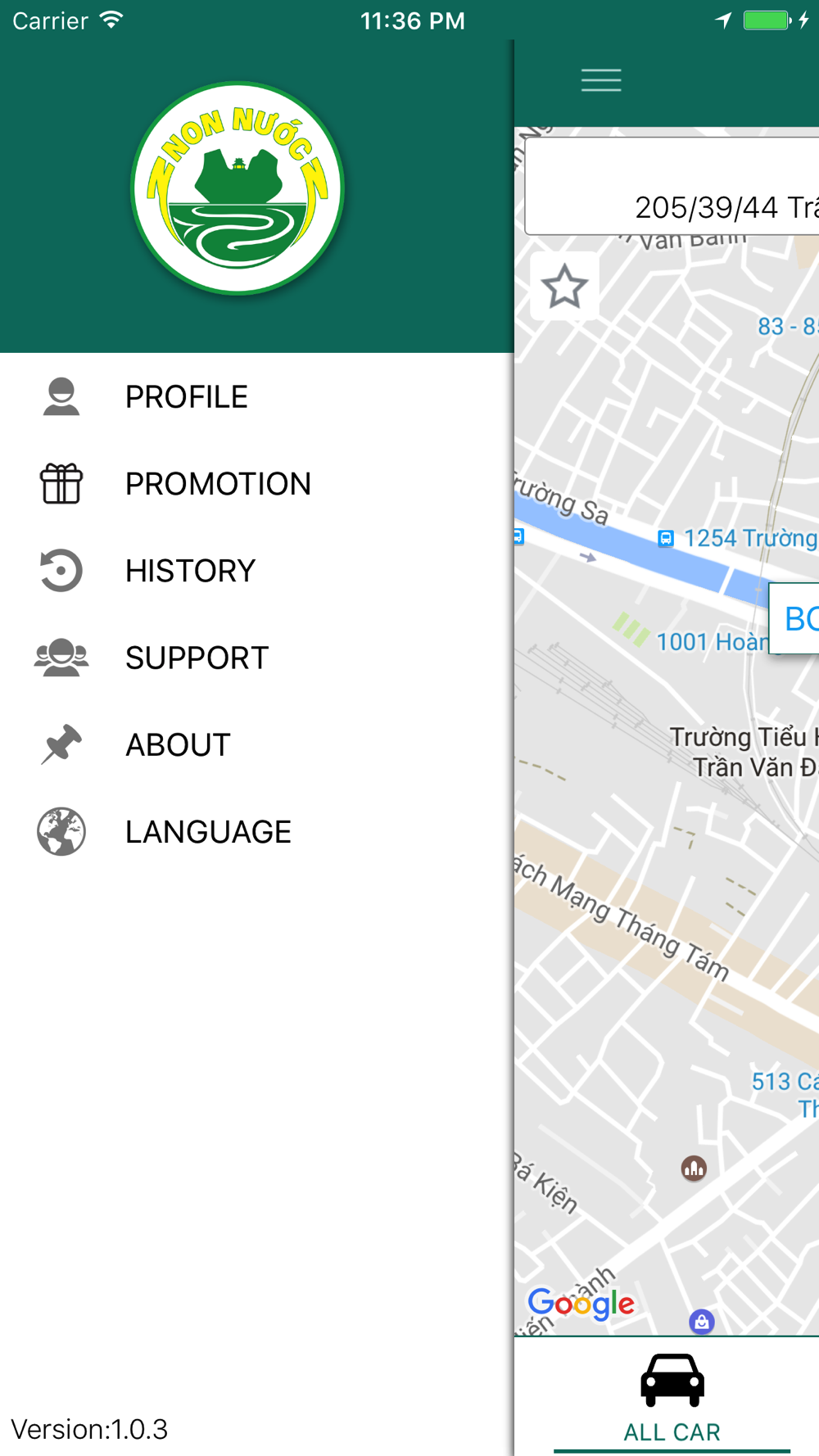Click the 513 Ca map label
Viewport: 819px width, 1456px height.
785,1095
